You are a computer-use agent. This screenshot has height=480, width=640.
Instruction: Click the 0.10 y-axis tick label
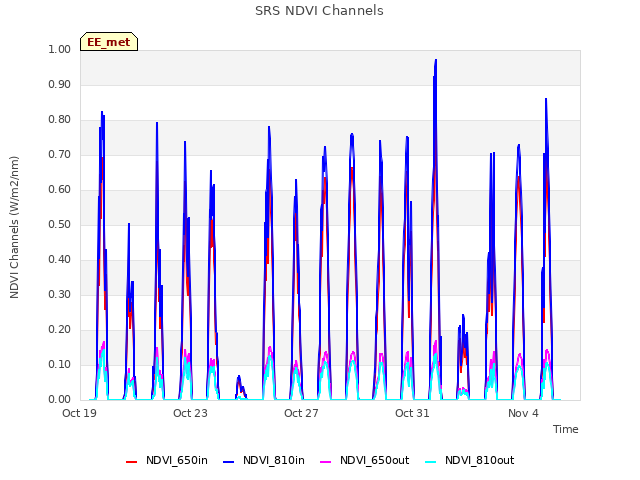click(60, 364)
